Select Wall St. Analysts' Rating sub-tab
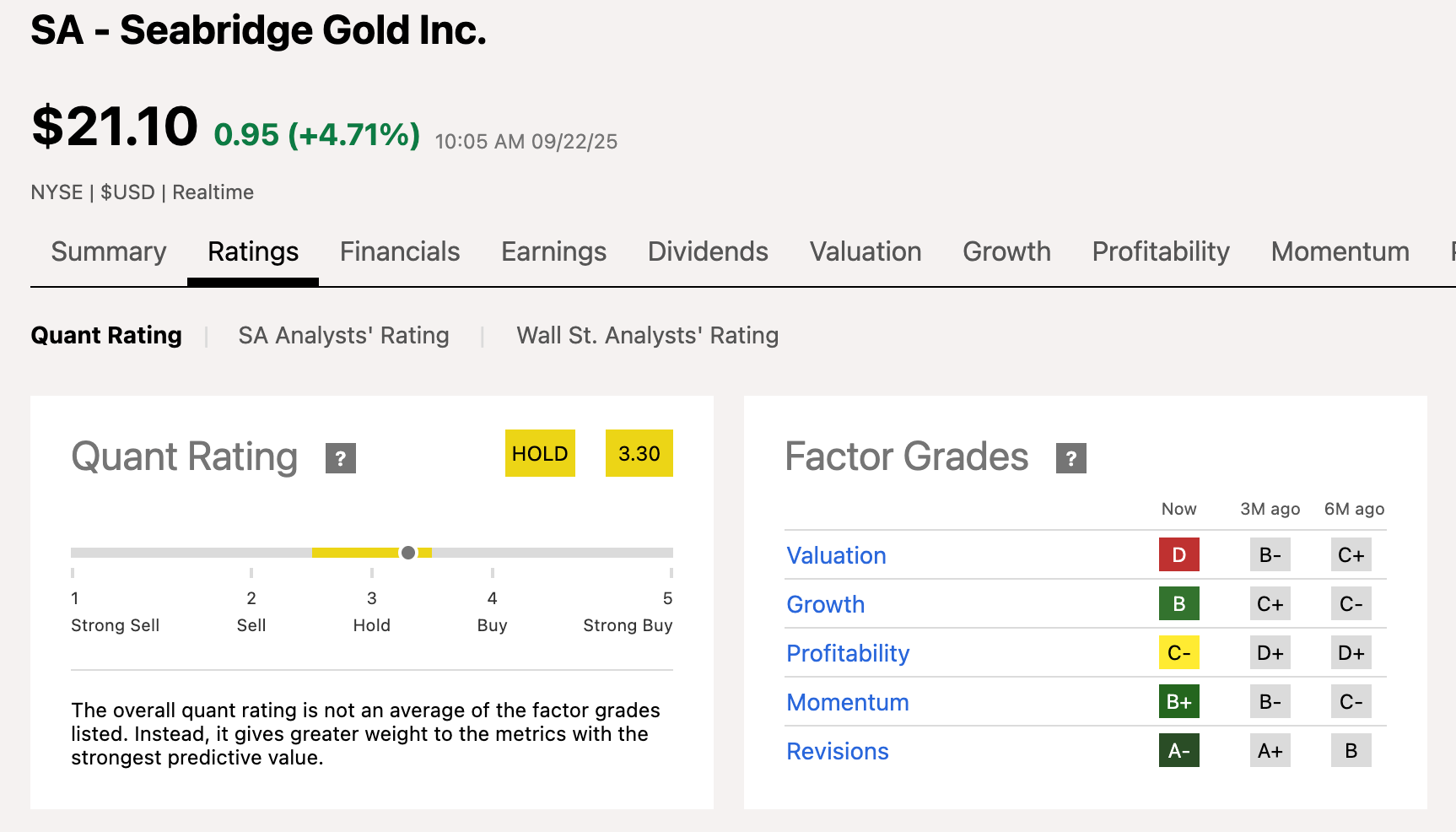1456x832 pixels. (x=647, y=336)
